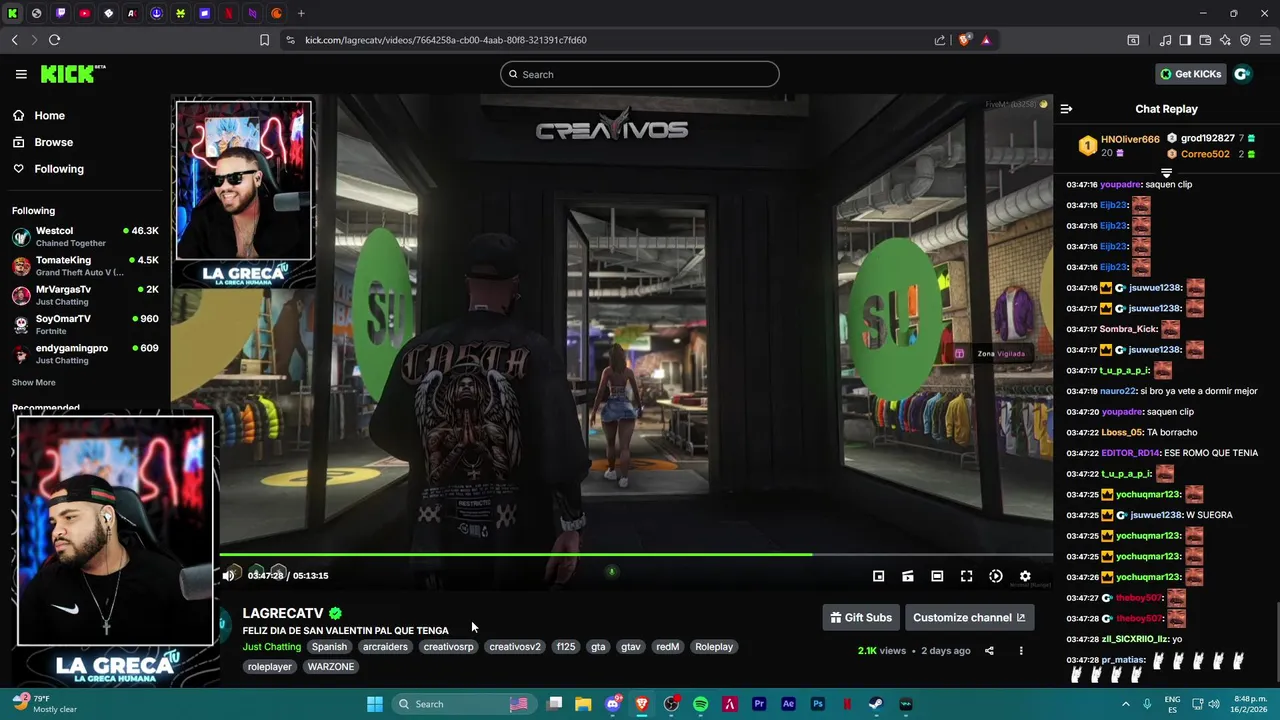This screenshot has width=1280, height=720.
Task: Mute the video with the volume icon
Action: tap(229, 575)
